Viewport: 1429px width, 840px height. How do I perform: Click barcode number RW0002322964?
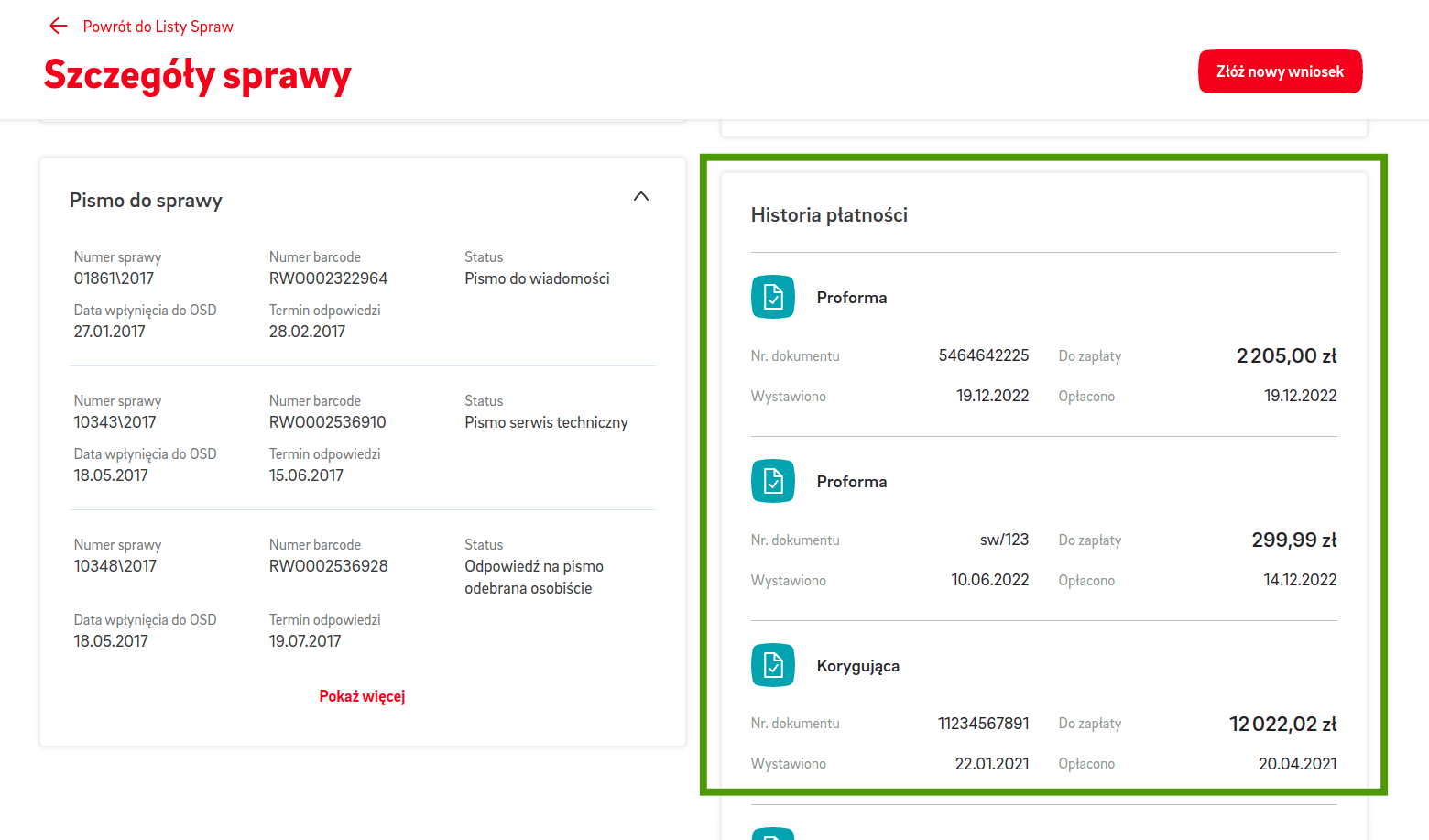coord(328,278)
